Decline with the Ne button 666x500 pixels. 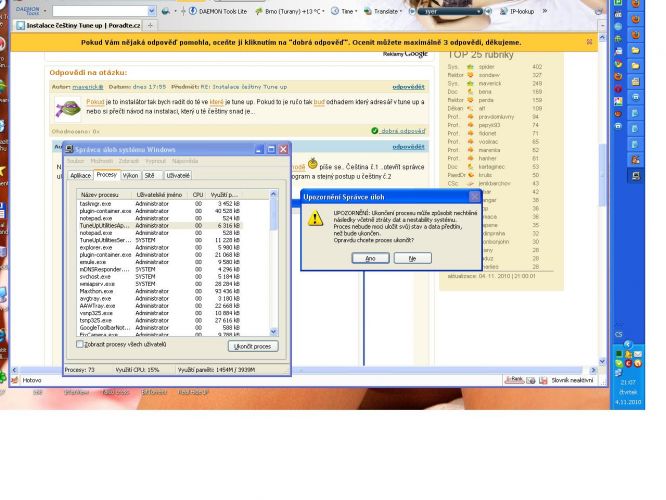[x=412, y=258]
